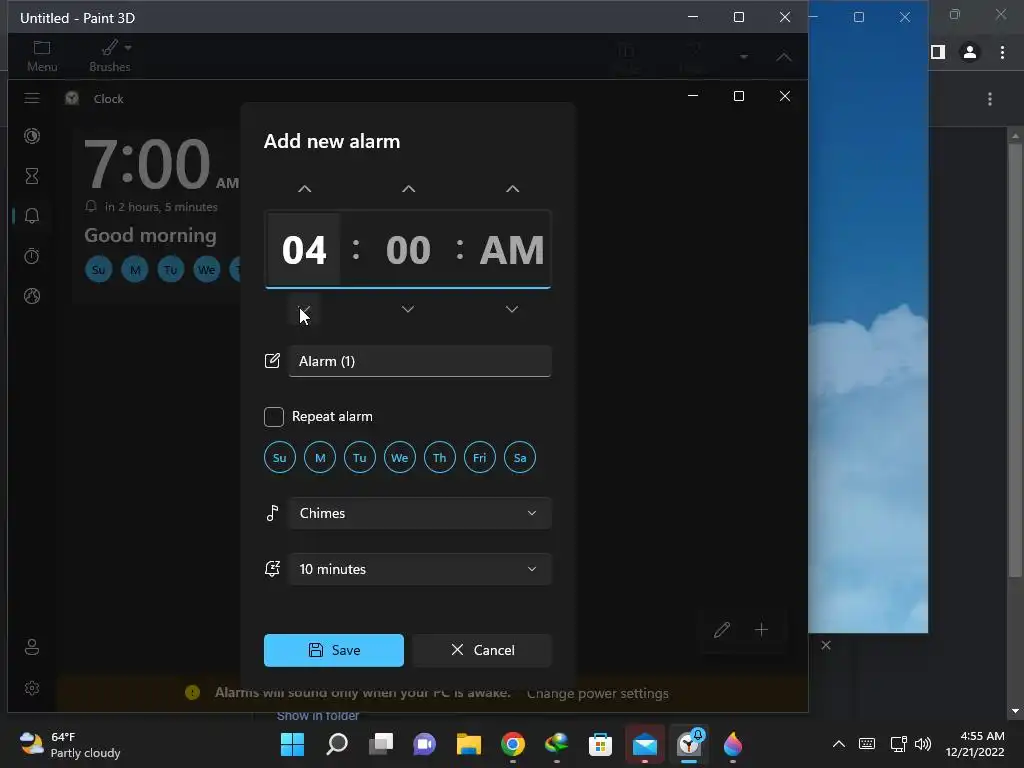
Task: Collapse the Paint 3D toolbar chevron
Action: point(784,57)
